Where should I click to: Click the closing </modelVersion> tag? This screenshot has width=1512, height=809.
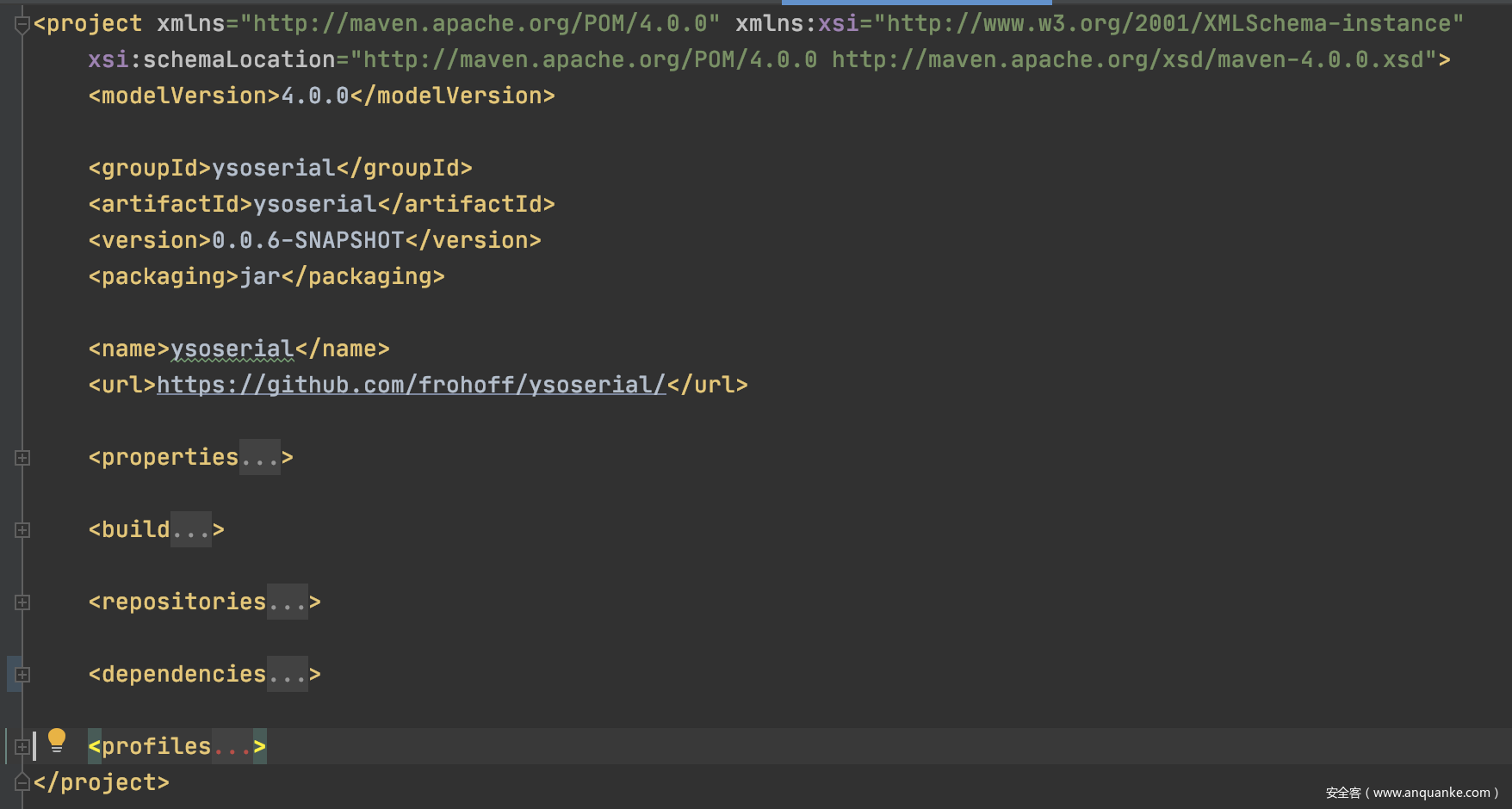pyautogui.click(x=453, y=96)
